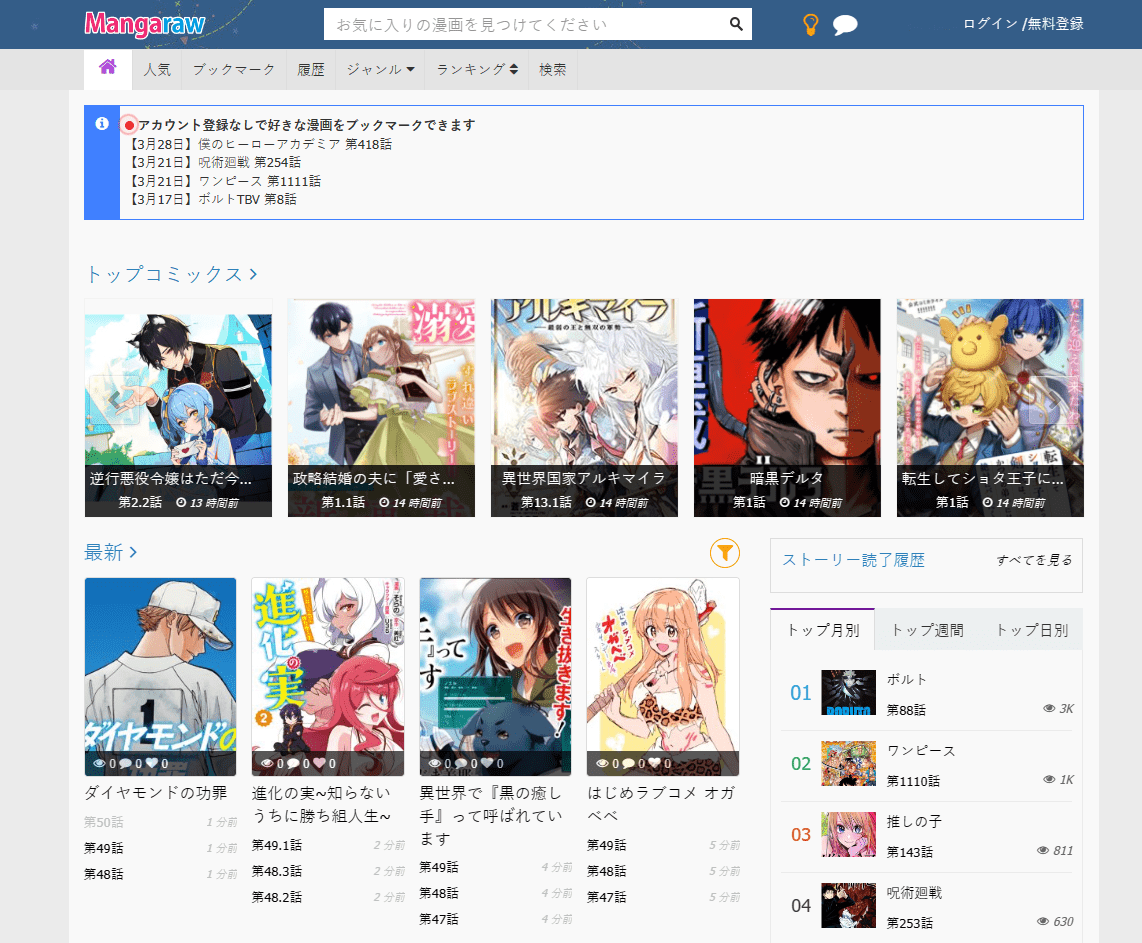The image size is (1142, 943).
Task: Go to home via house icon
Action: [x=108, y=67]
